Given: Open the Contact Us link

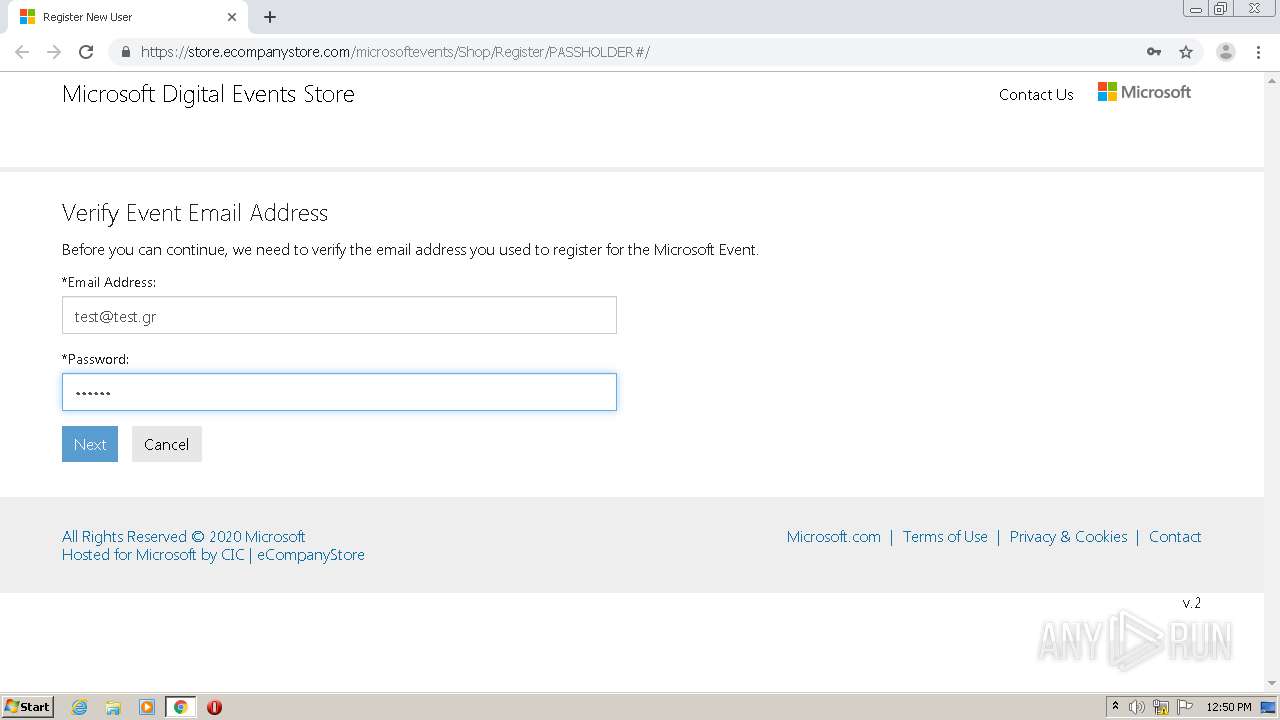Looking at the screenshot, I should coord(1036,94).
